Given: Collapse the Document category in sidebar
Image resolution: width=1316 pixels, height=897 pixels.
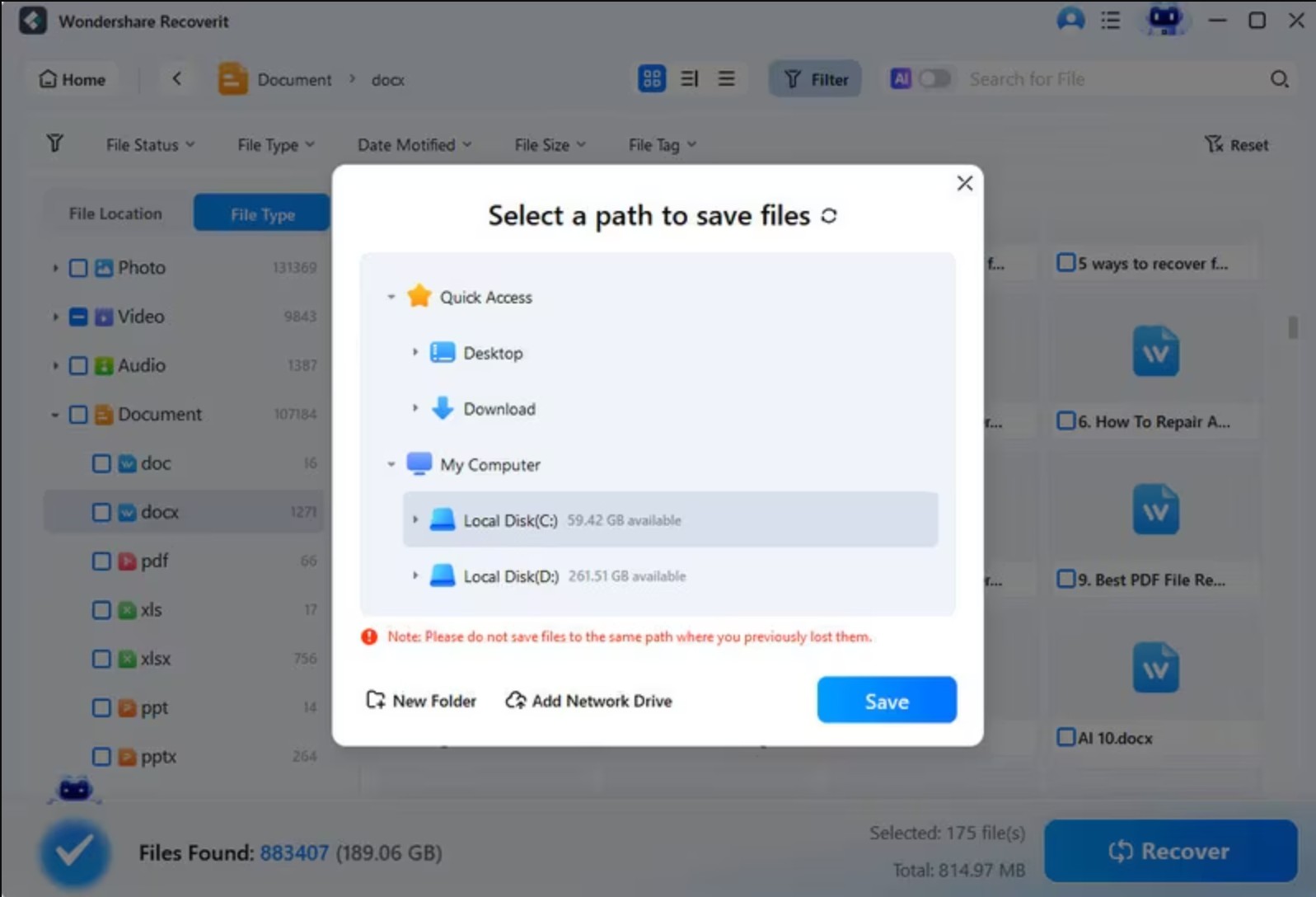Looking at the screenshot, I should point(55,414).
